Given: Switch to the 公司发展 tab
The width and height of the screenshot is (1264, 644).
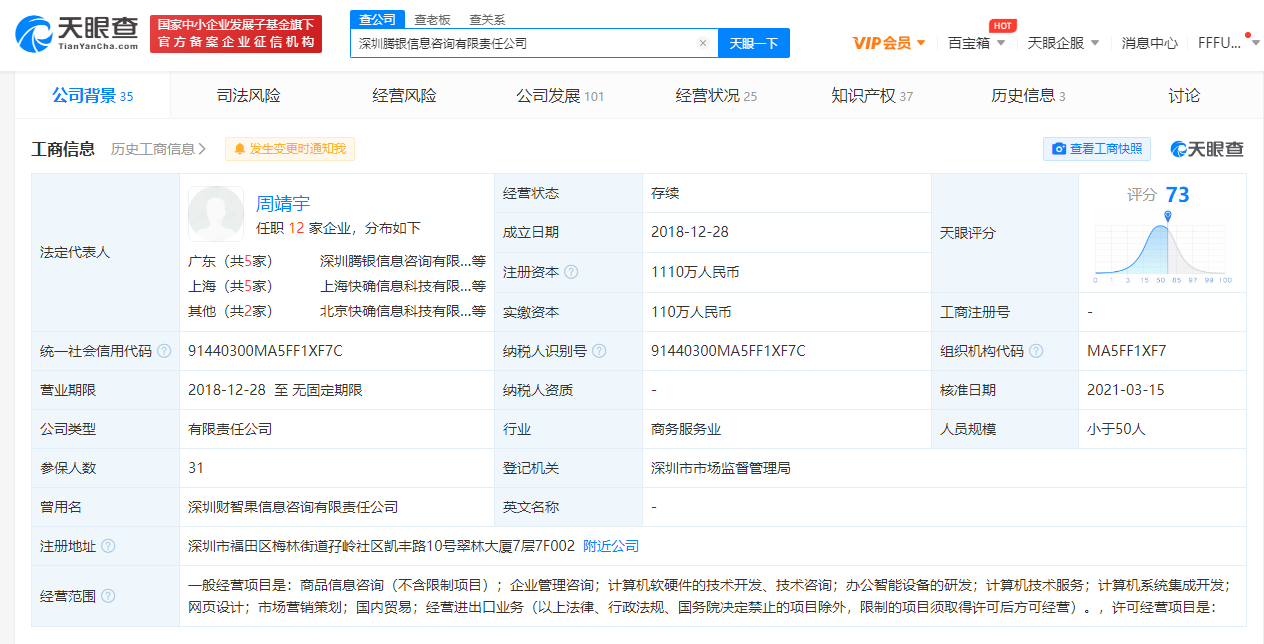Looking at the screenshot, I should tap(560, 96).
